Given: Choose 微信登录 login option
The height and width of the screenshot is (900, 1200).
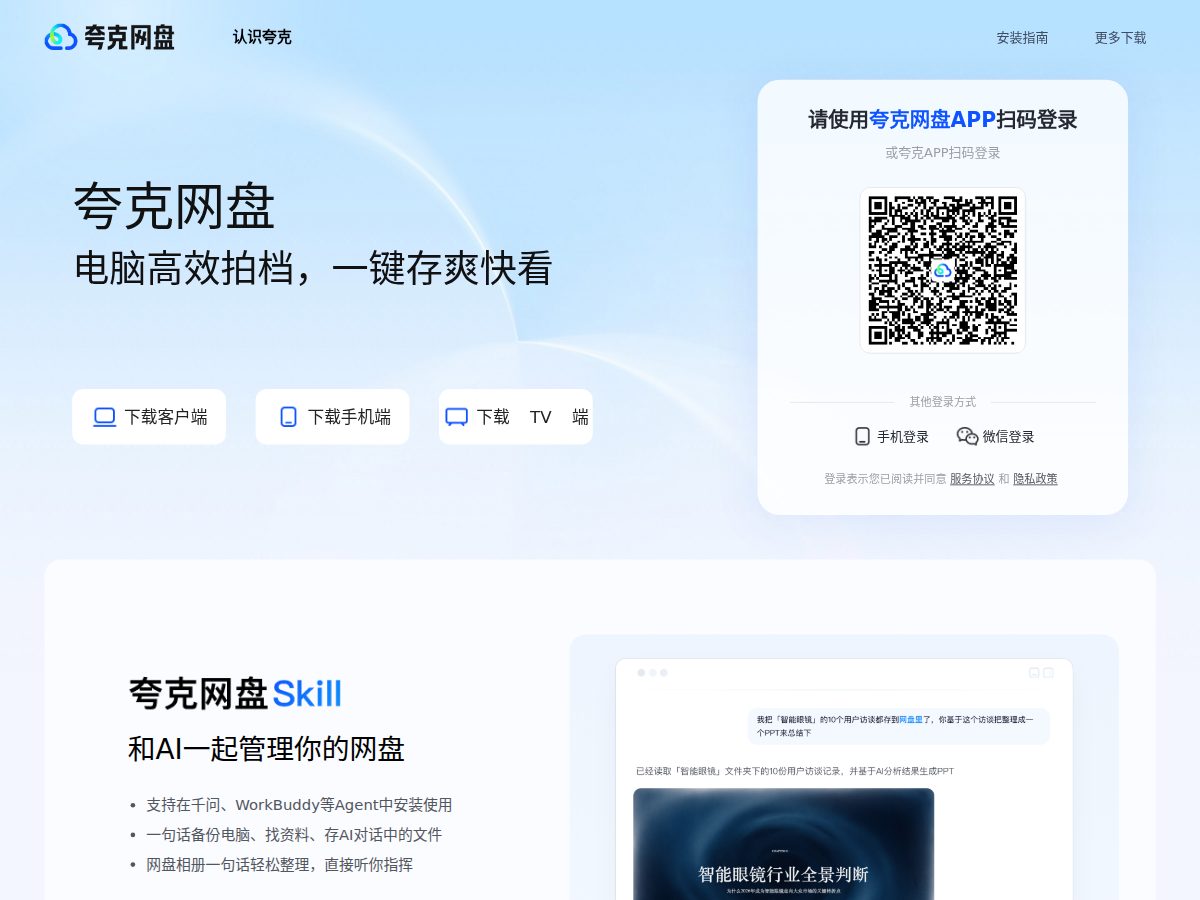Looking at the screenshot, I should pyautogui.click(x=996, y=436).
